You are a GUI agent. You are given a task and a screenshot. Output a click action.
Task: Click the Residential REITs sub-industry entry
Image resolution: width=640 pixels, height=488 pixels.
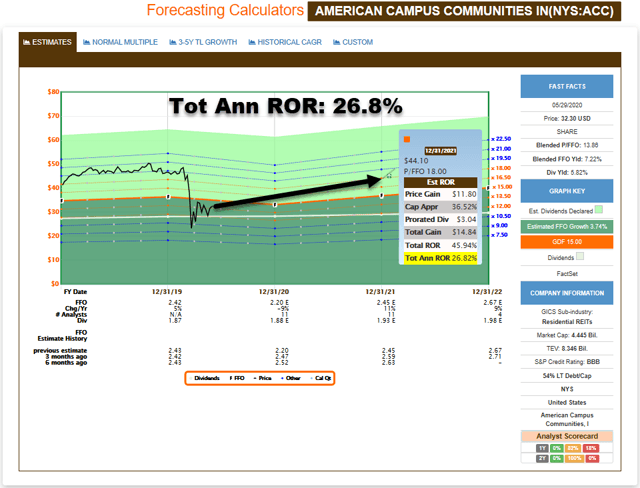[567, 322]
